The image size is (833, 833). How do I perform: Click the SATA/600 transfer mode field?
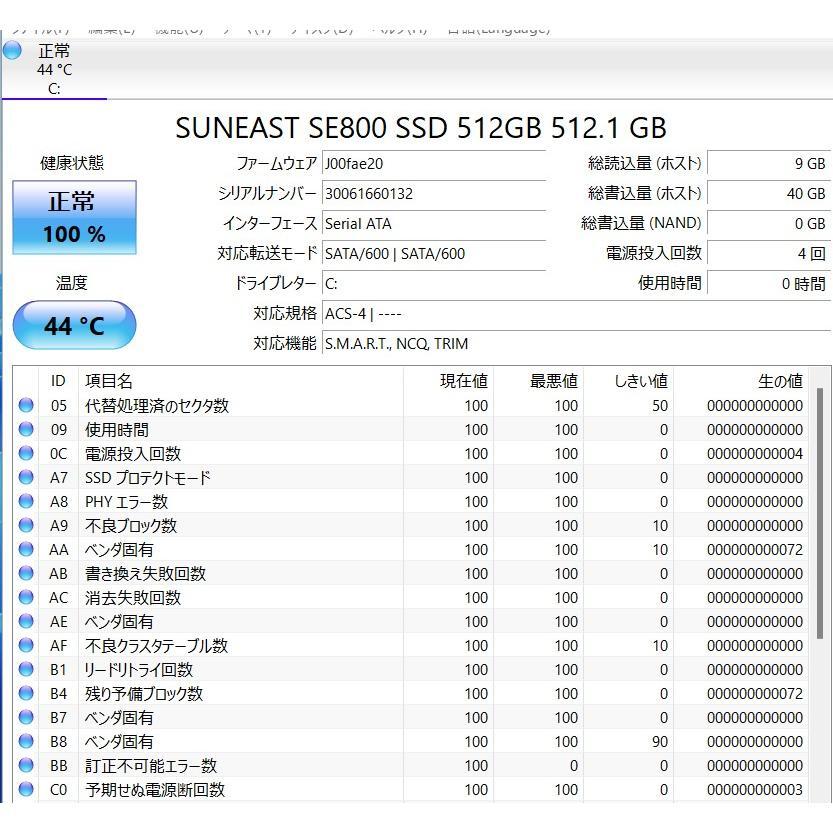coord(434,253)
